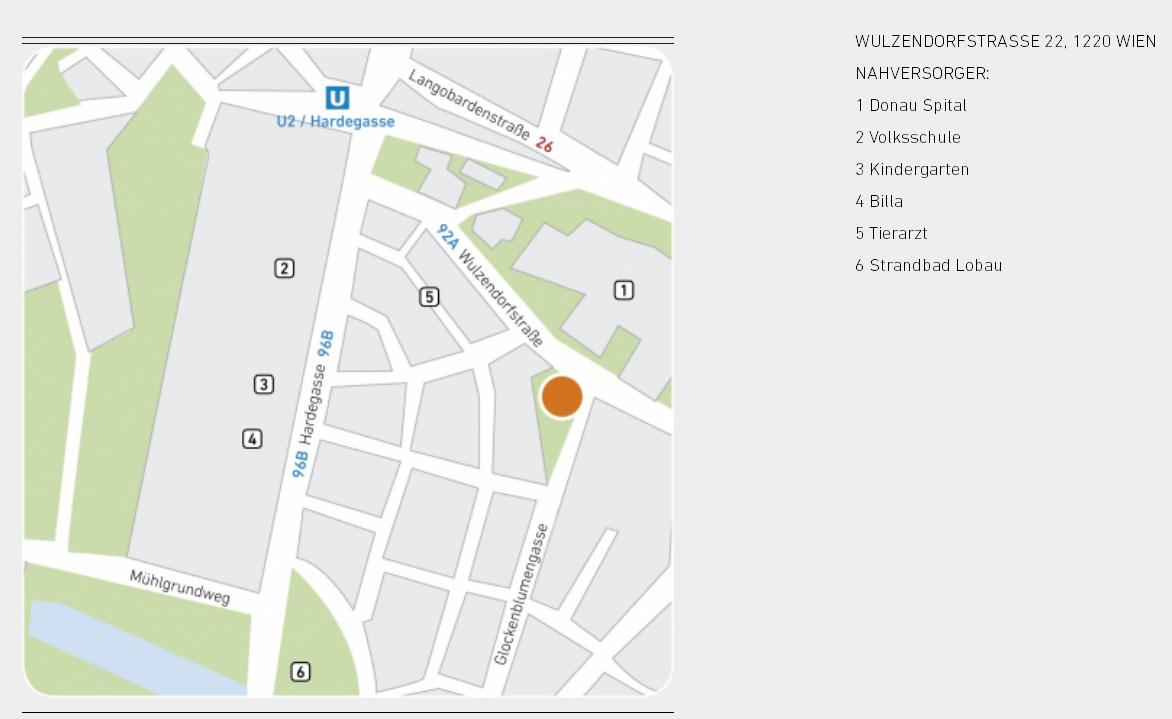Click map marker number 3
This screenshot has height=719, width=1172.
(x=263, y=384)
